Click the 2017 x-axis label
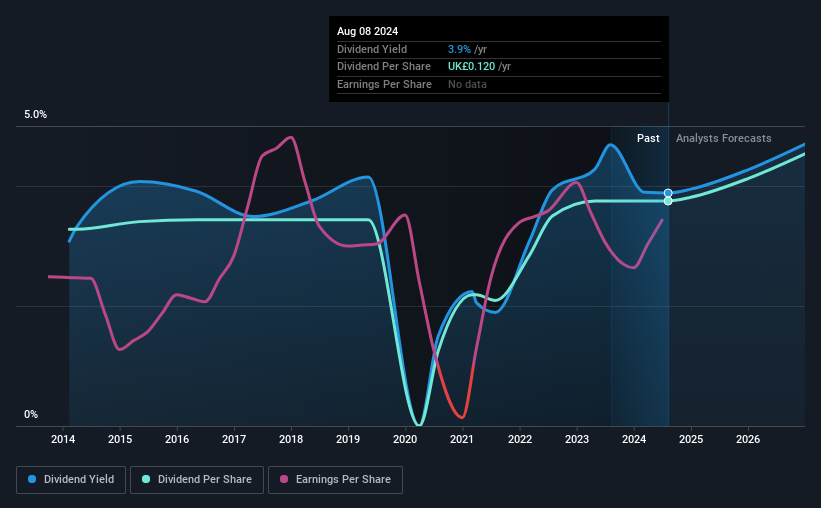Viewport: 821px width, 508px height. tap(234, 439)
